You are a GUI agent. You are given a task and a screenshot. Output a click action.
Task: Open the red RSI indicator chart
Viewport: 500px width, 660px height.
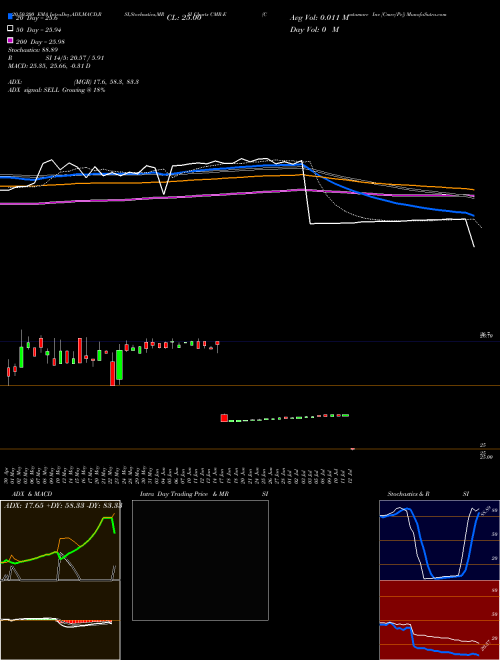(x=439, y=620)
